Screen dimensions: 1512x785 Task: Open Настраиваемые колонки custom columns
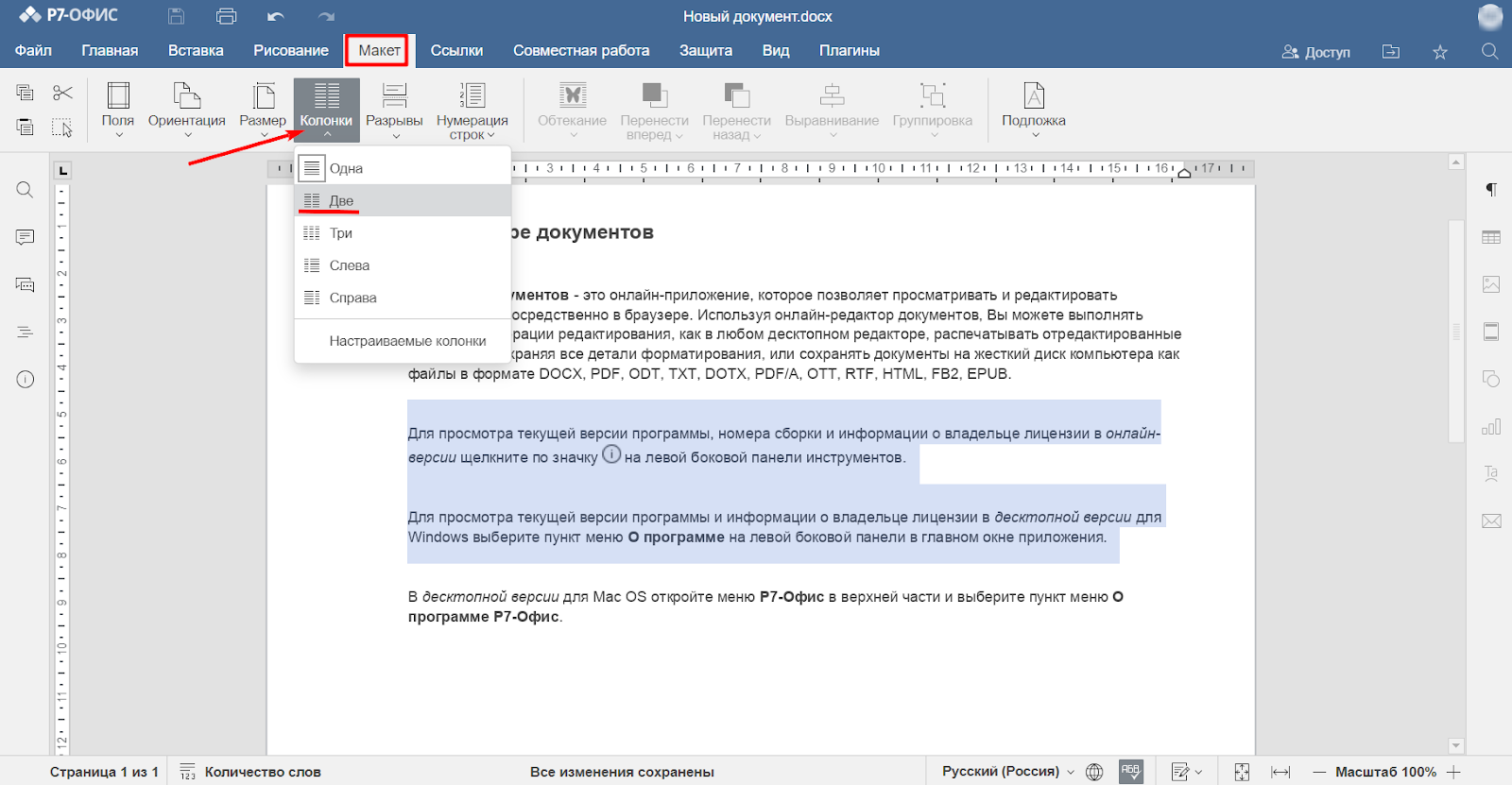(x=403, y=341)
